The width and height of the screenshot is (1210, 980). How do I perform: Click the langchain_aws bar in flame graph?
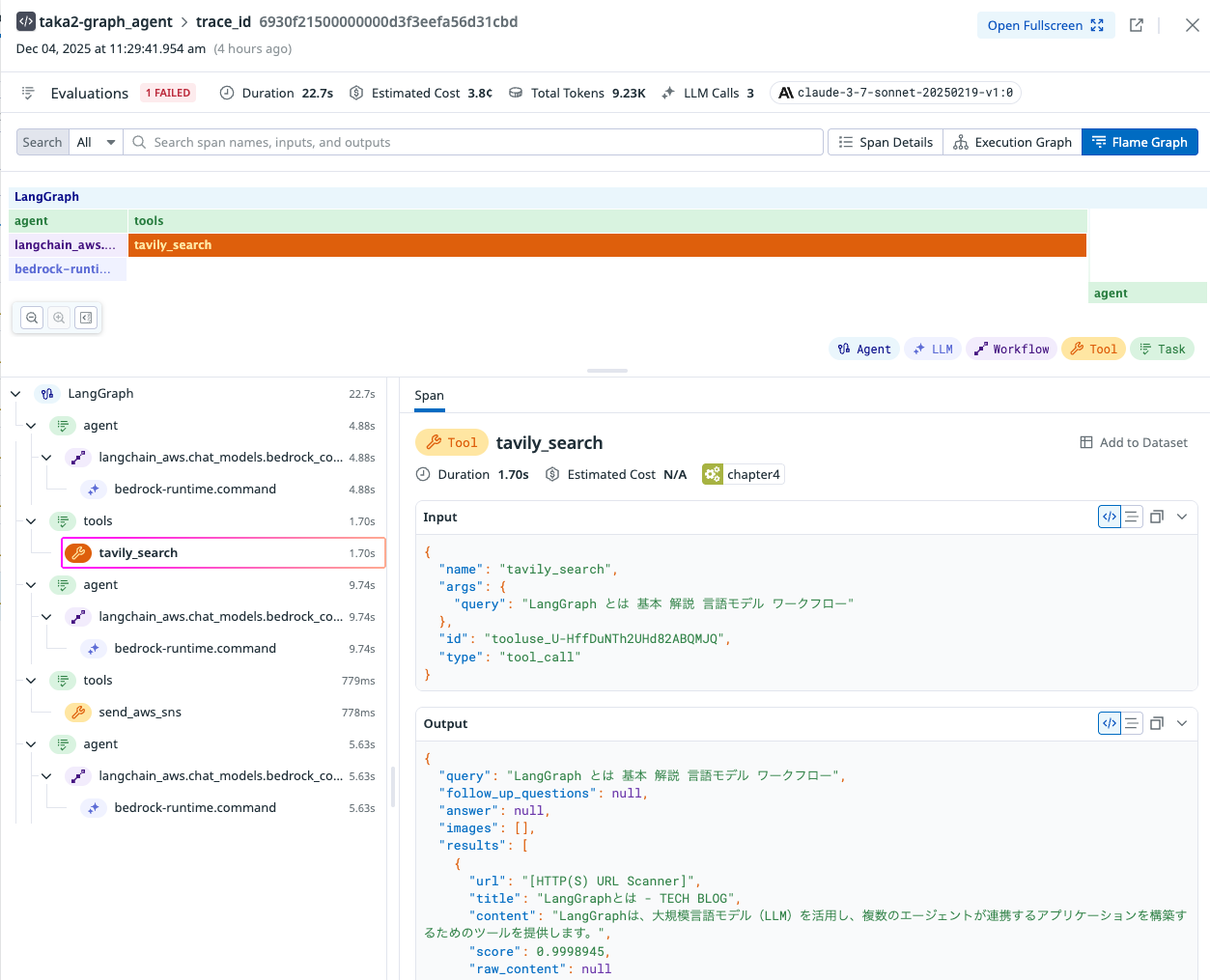tap(68, 245)
